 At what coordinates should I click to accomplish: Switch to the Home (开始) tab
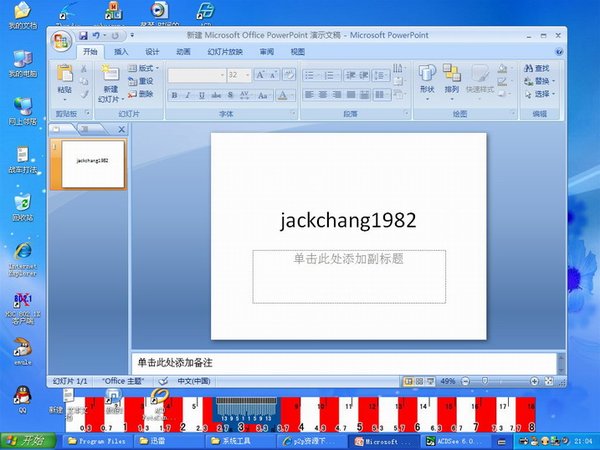[90, 52]
